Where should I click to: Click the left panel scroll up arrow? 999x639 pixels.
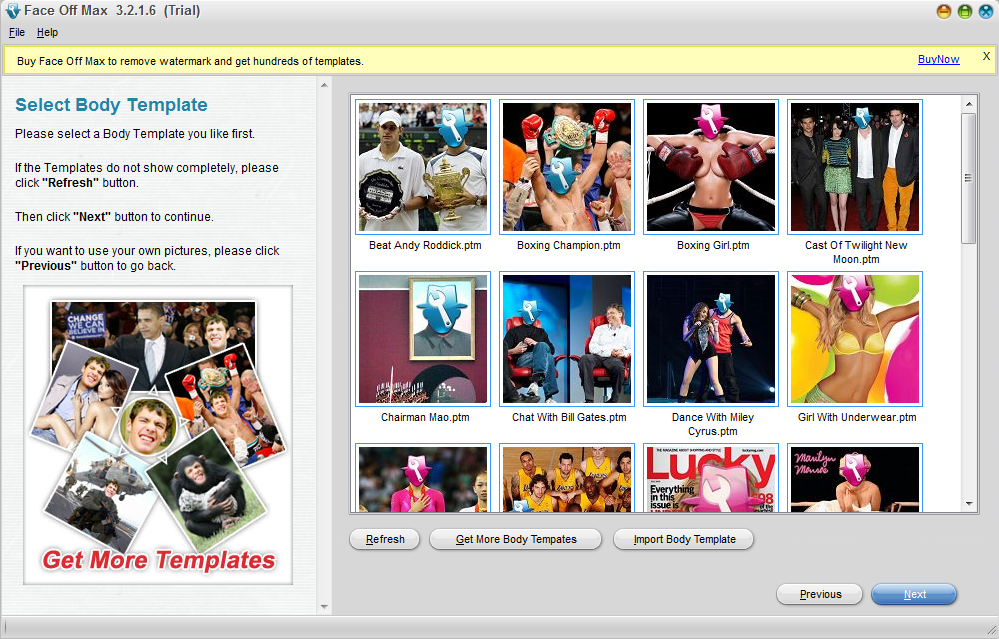click(323, 85)
